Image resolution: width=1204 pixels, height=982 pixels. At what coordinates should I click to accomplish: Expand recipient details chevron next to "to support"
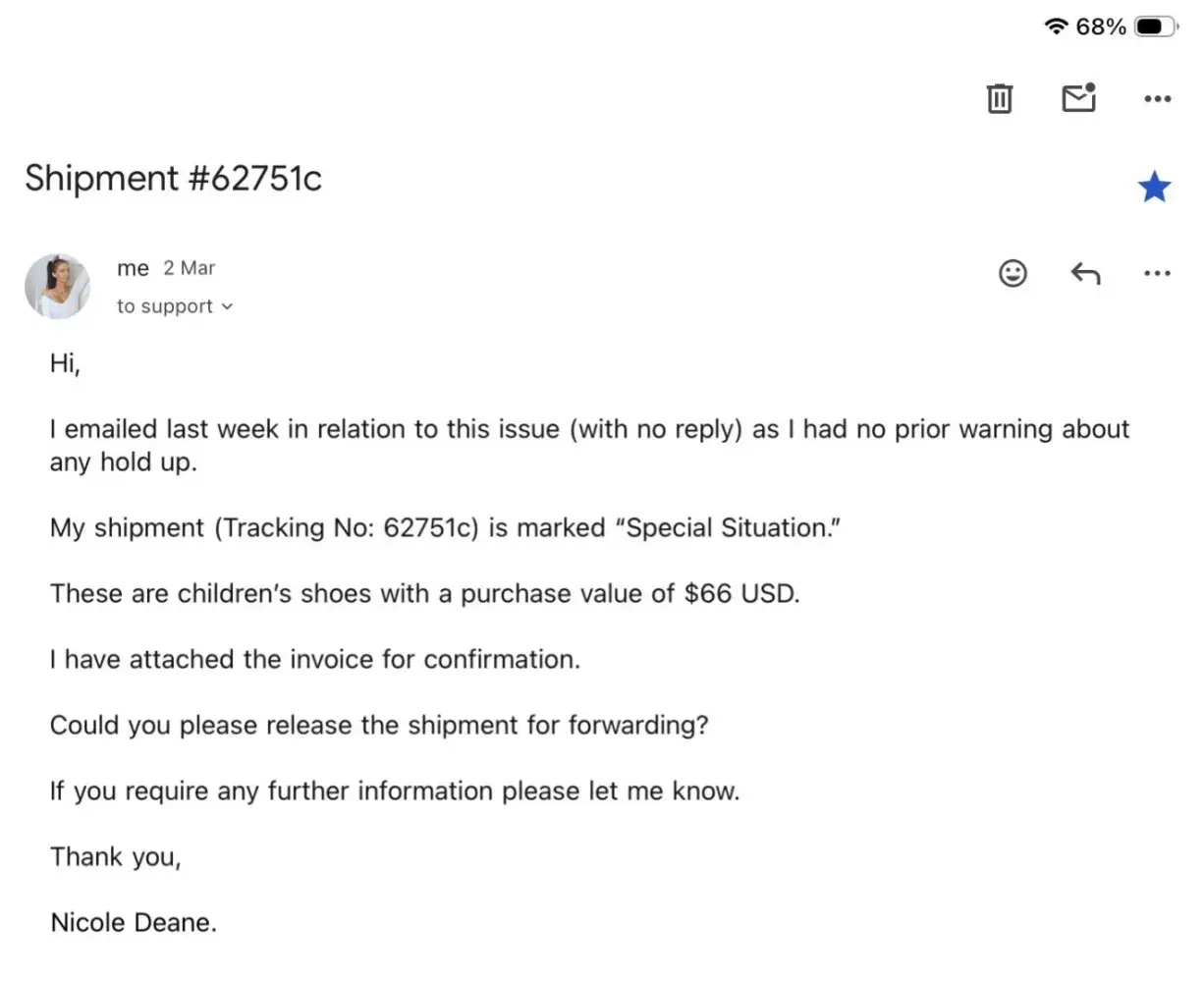(228, 306)
